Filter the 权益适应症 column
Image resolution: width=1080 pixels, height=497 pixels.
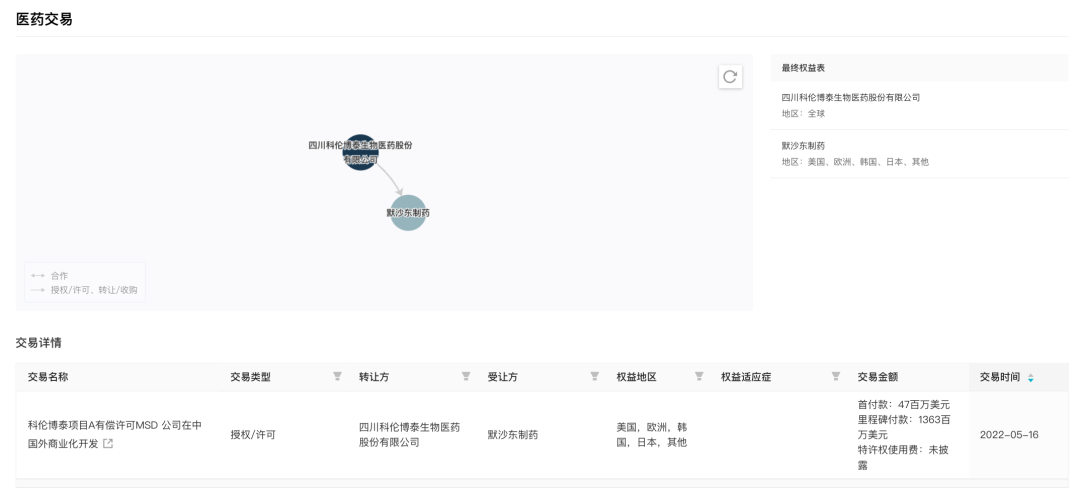(x=835, y=377)
